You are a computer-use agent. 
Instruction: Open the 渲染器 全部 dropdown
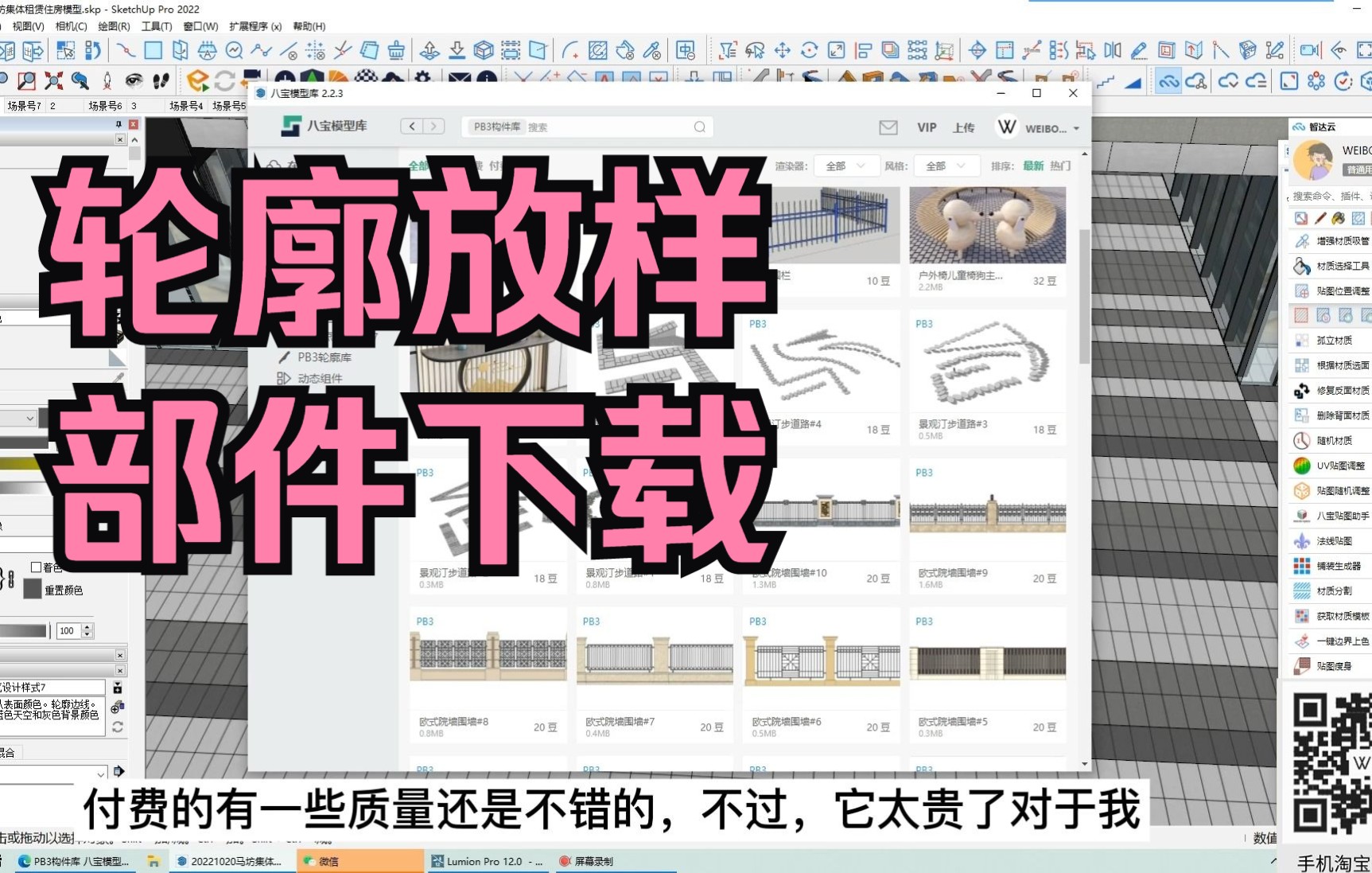845,166
